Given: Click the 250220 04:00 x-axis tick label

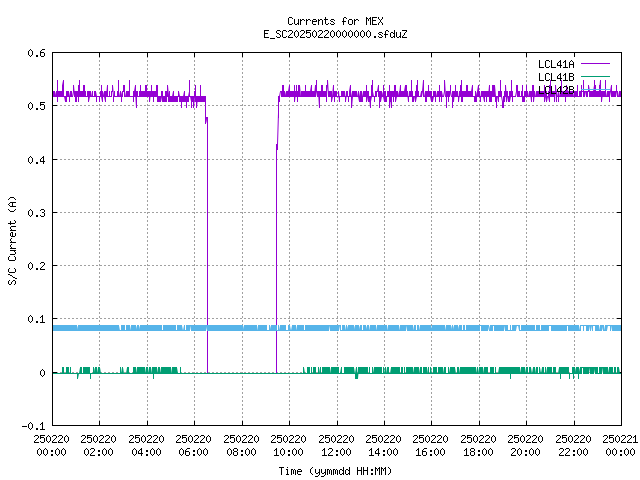Looking at the screenshot, I should click(x=146, y=445).
